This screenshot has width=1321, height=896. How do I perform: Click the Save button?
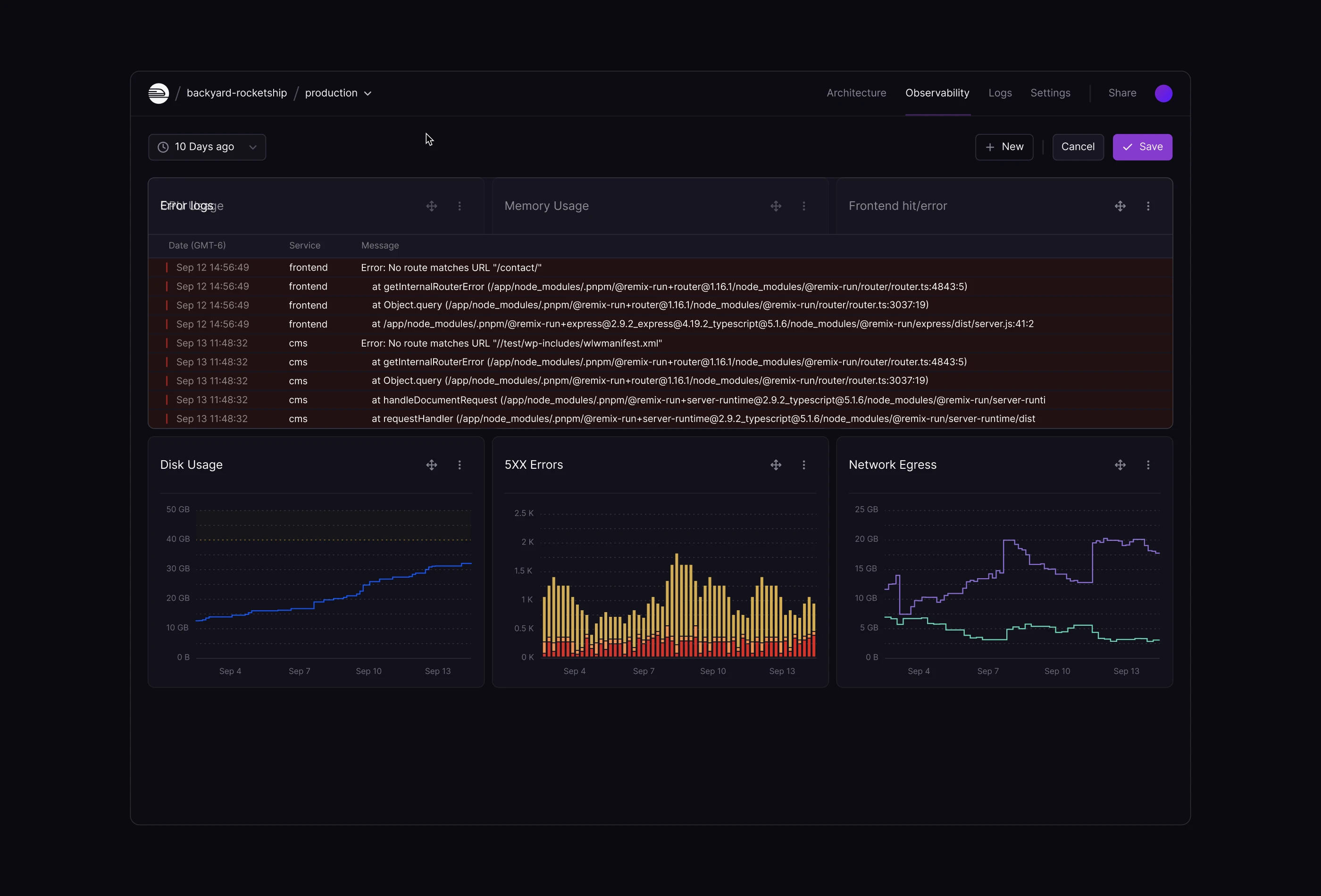[1142, 147]
